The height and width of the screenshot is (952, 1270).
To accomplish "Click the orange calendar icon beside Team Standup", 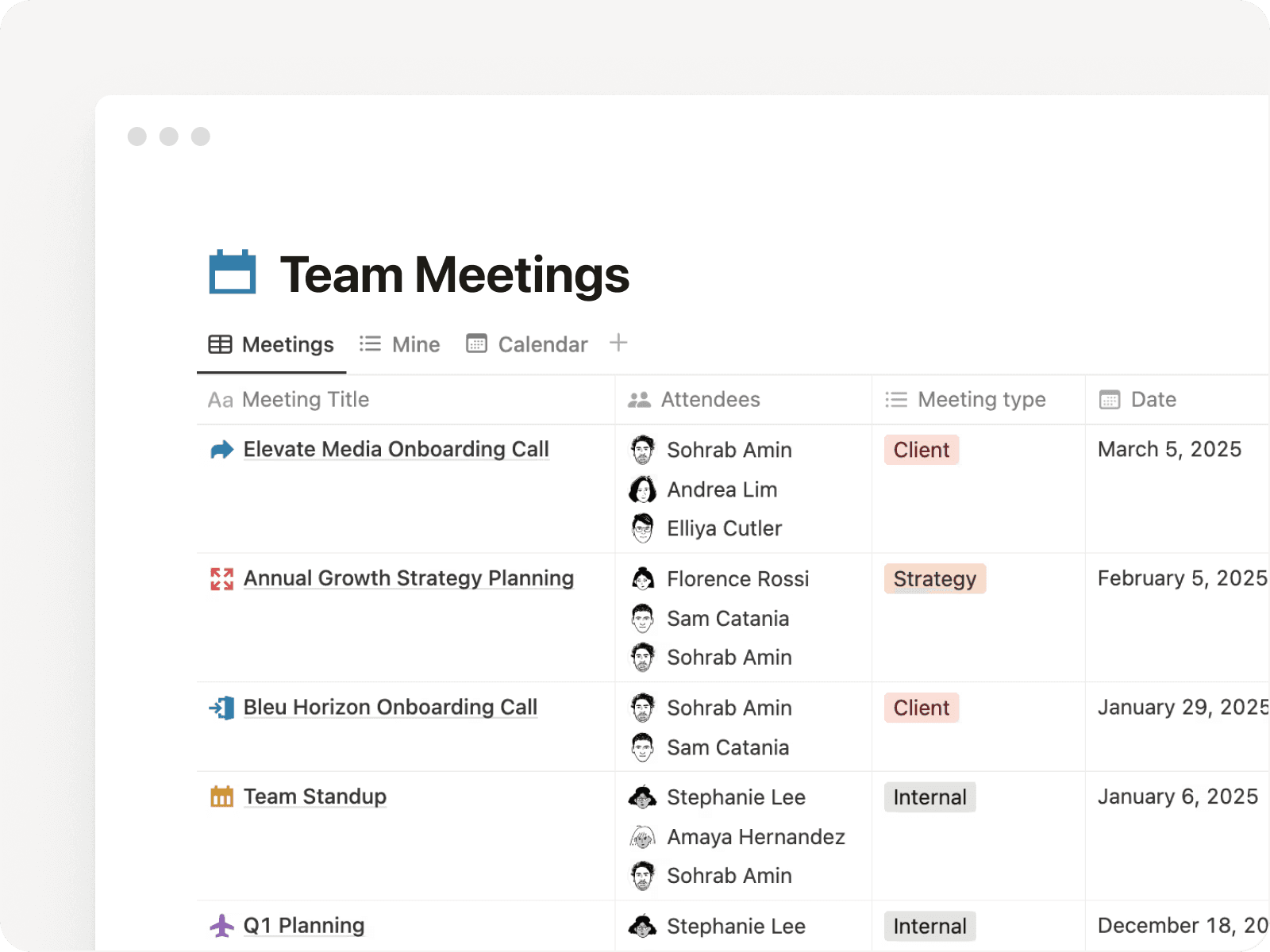I will pyautogui.click(x=221, y=797).
